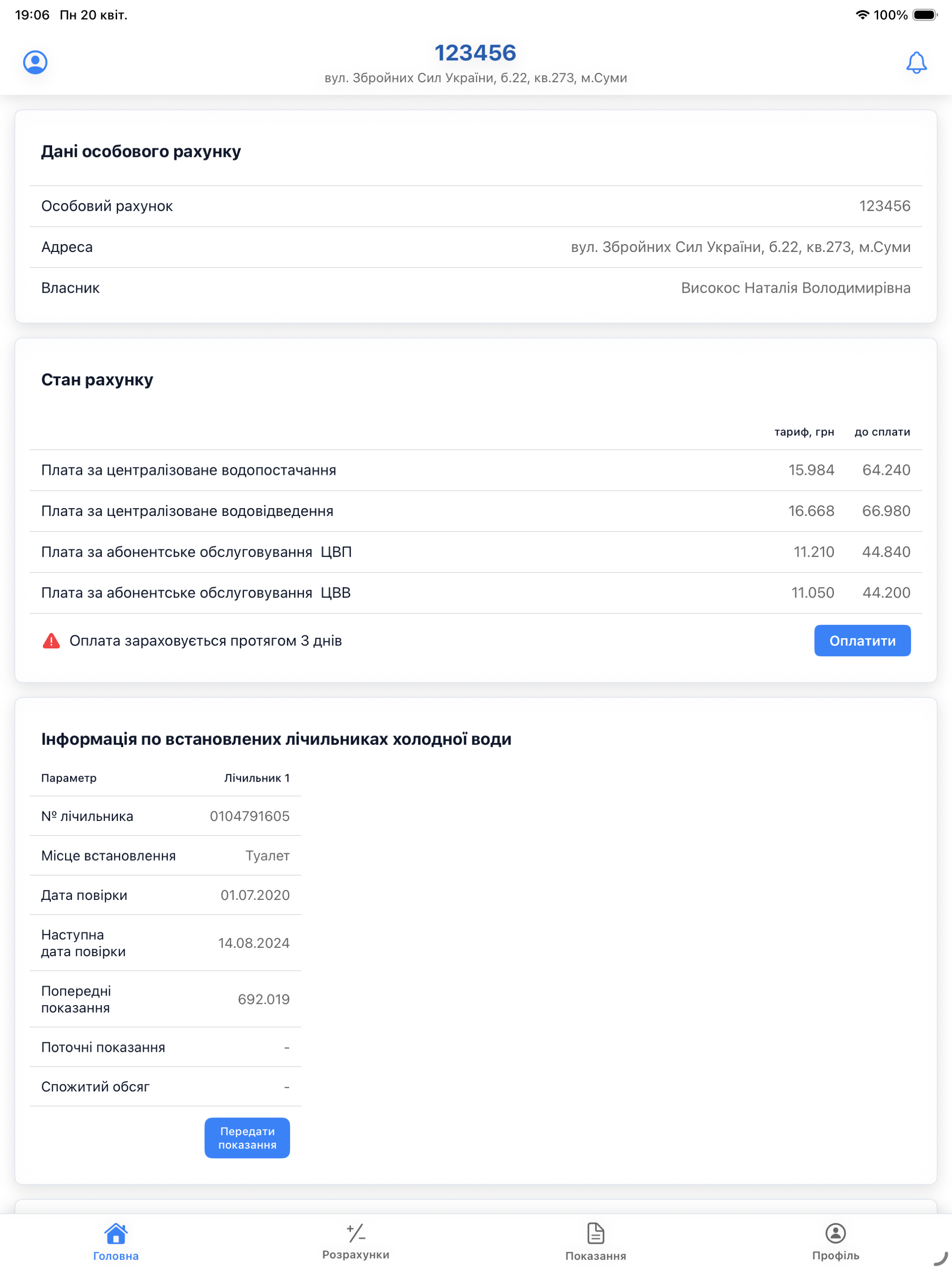The height and width of the screenshot is (1270, 952).
Task: Select next verification date 14.08.2024
Action: [254, 943]
